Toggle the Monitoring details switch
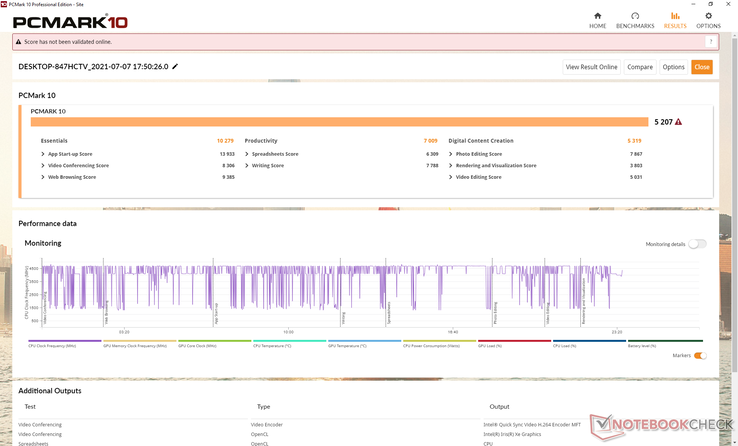Screen dimensions: 738x446 (x=697, y=244)
